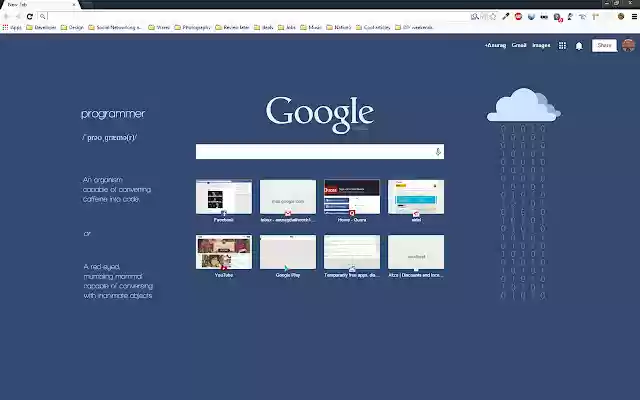Open the Chrome hamburger menu
The width and height of the screenshot is (640, 400).
point(634,16)
